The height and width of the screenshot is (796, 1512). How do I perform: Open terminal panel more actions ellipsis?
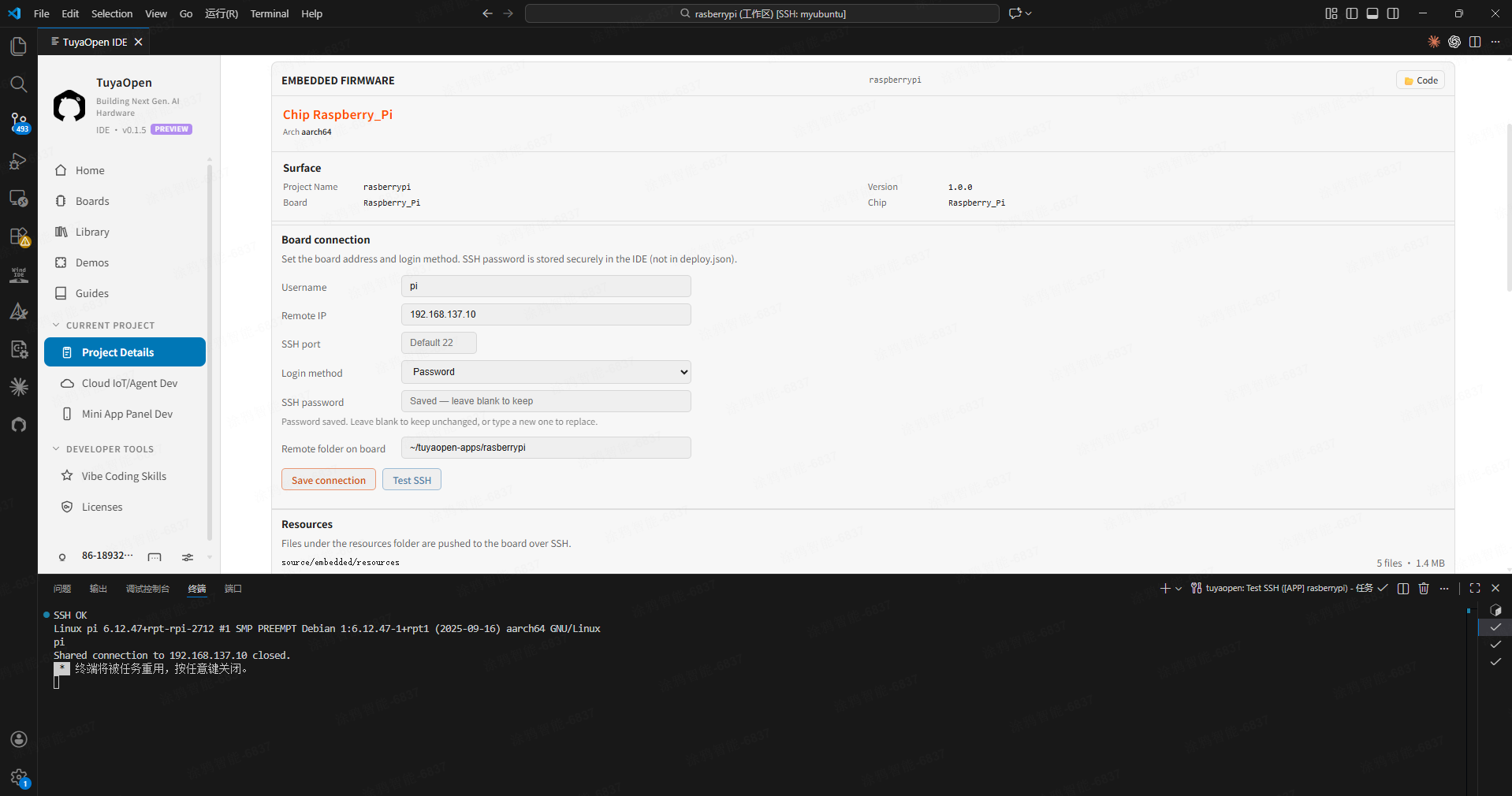pos(1444,588)
